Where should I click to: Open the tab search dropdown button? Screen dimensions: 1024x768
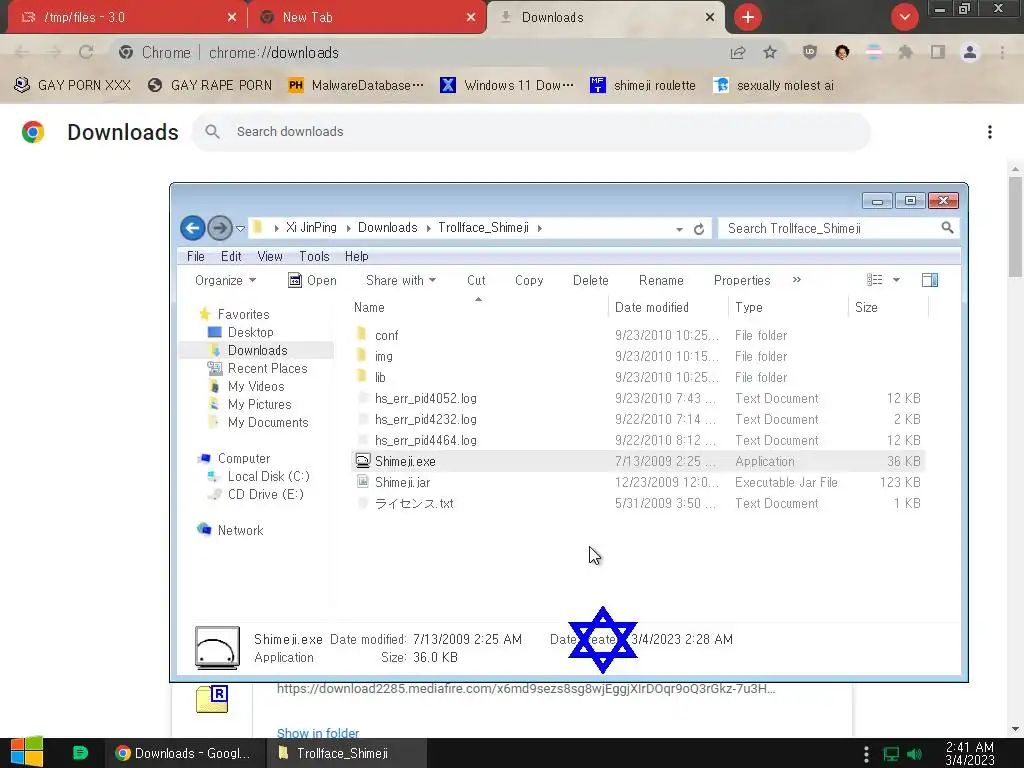pos(904,17)
